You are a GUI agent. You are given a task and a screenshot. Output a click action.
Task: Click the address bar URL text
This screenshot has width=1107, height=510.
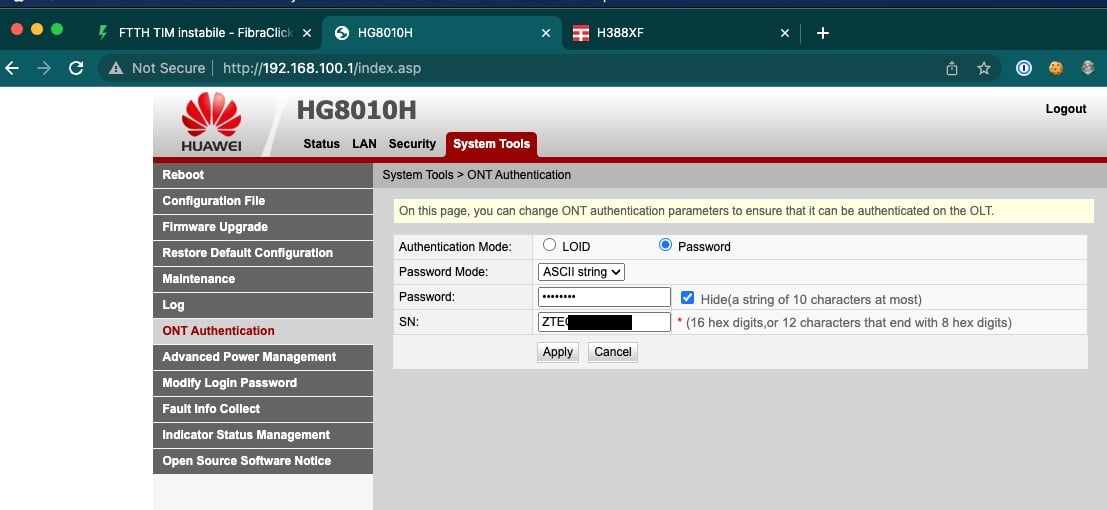click(322, 69)
